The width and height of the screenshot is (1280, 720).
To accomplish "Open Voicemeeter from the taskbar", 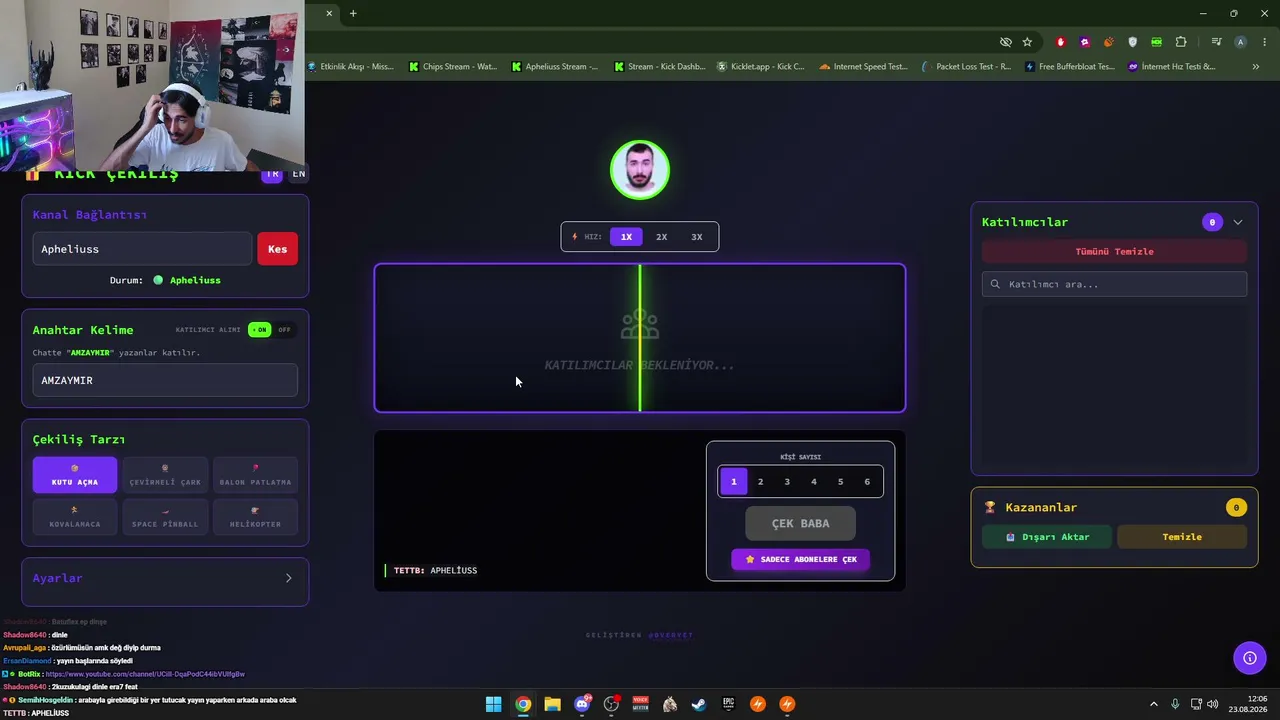I will point(641,704).
